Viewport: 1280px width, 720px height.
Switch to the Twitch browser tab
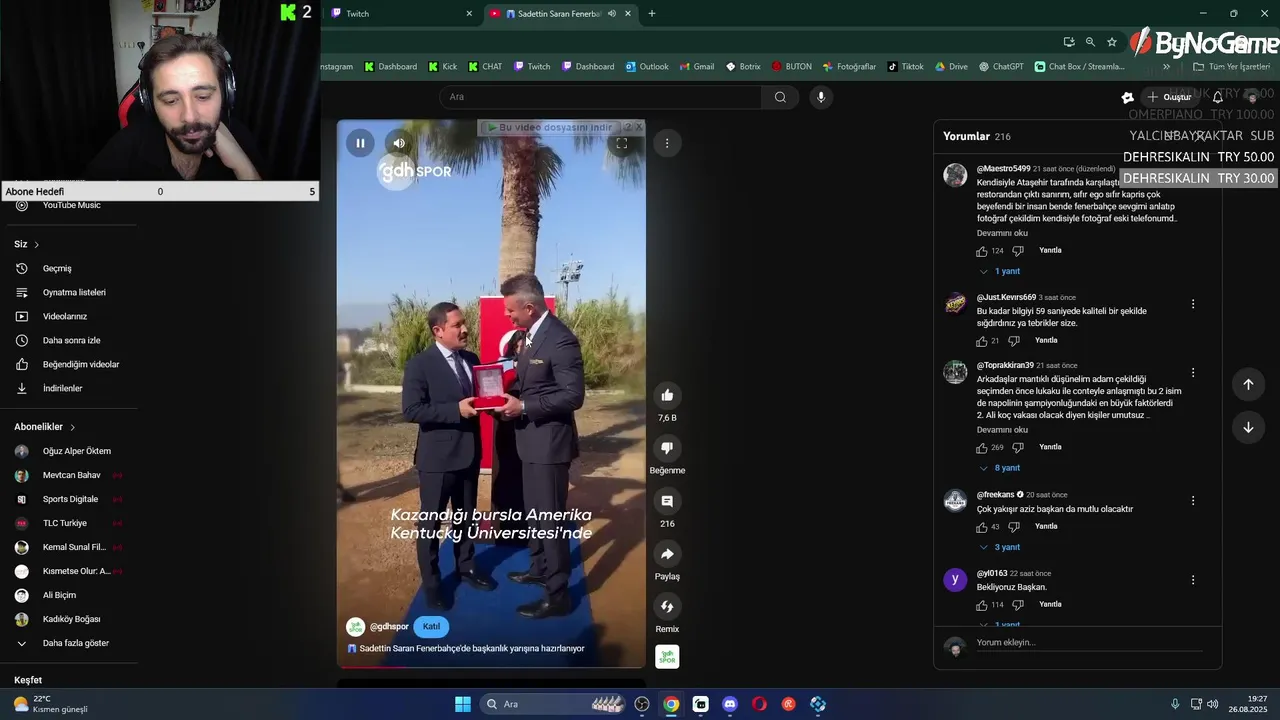pos(400,14)
